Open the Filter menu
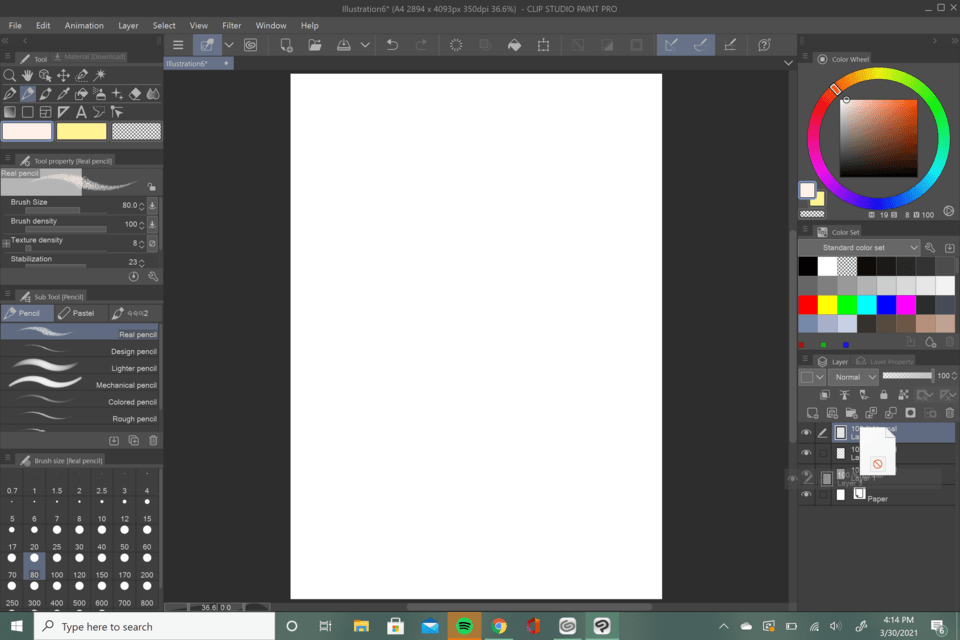Viewport: 960px width, 640px height. tap(232, 25)
